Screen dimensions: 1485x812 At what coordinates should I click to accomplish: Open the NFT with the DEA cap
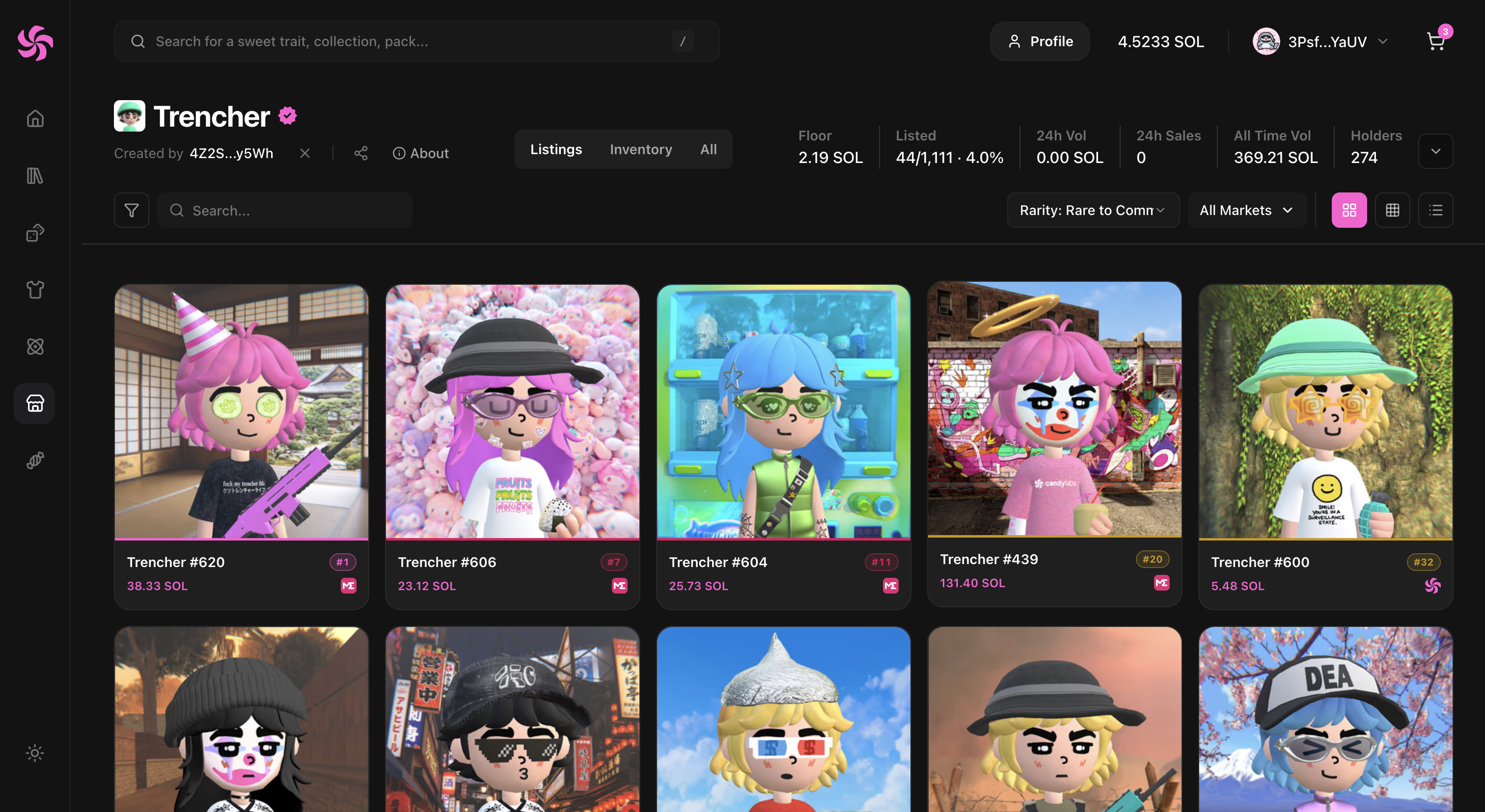tap(1325, 719)
